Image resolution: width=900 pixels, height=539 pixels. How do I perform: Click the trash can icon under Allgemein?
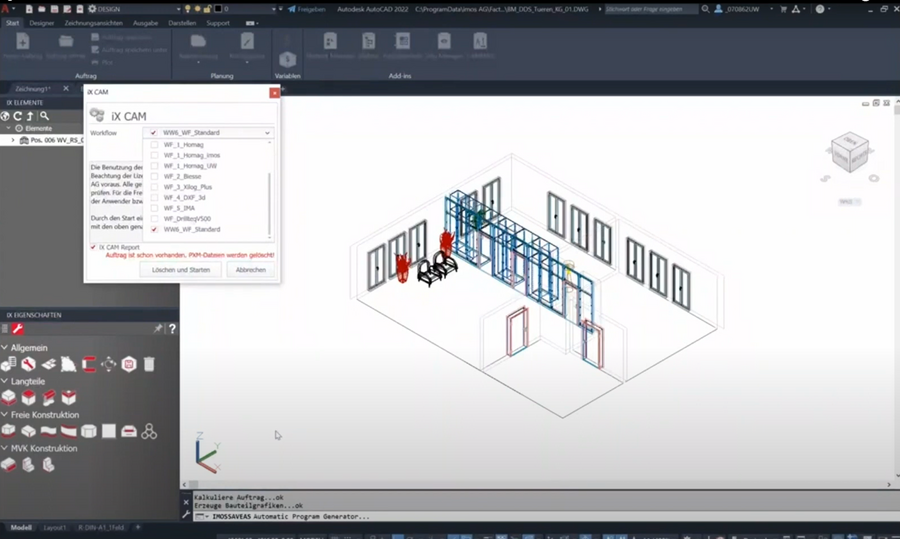(x=149, y=364)
